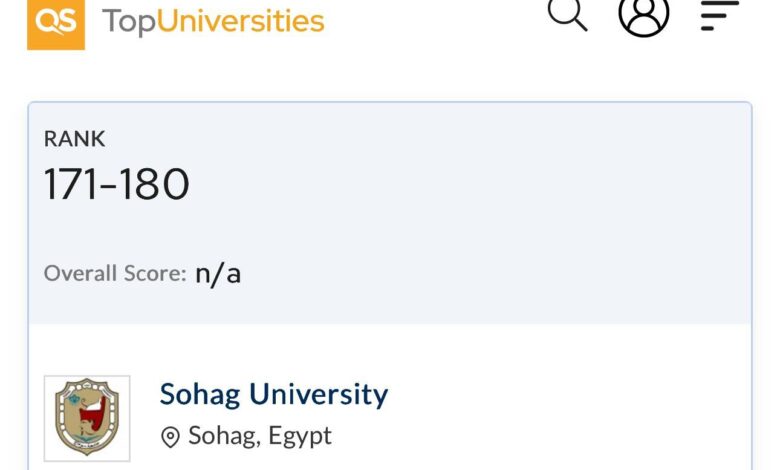The height and width of the screenshot is (470, 780).
Task: Click blank header space left of search icon
Action: [440, 20]
